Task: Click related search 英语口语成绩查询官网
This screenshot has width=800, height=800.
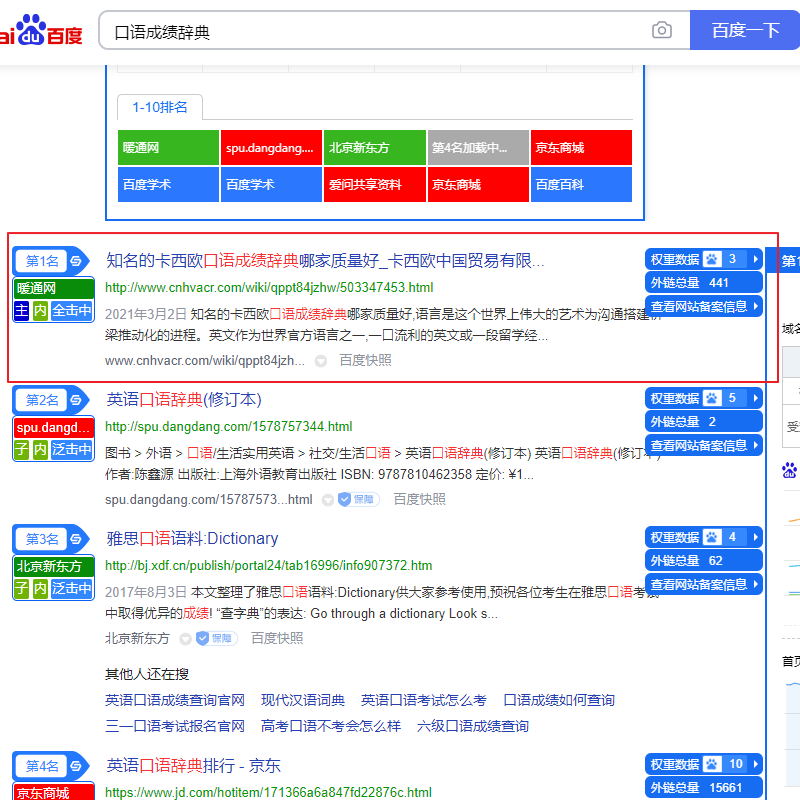Action: click(x=175, y=700)
